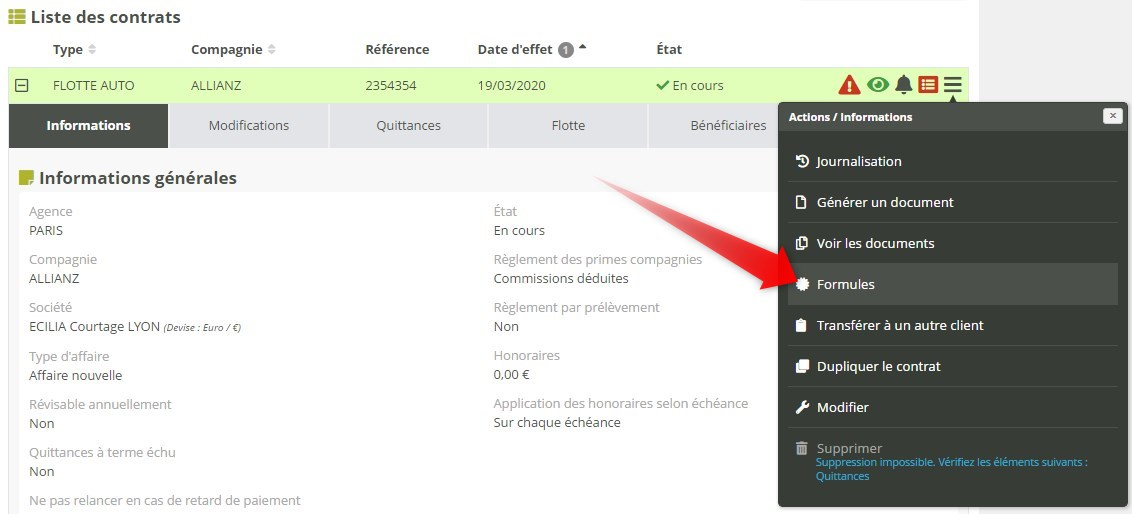This screenshot has height=514, width=1132.
Task: Select Voir les documents
Action: point(875,243)
